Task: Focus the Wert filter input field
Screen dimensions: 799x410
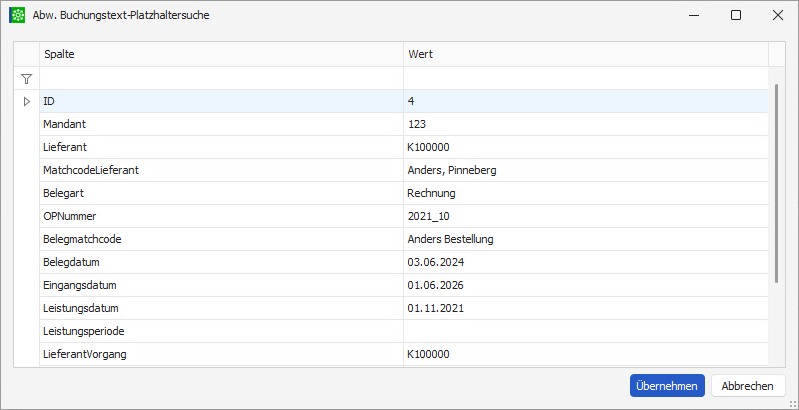Action: (586, 78)
